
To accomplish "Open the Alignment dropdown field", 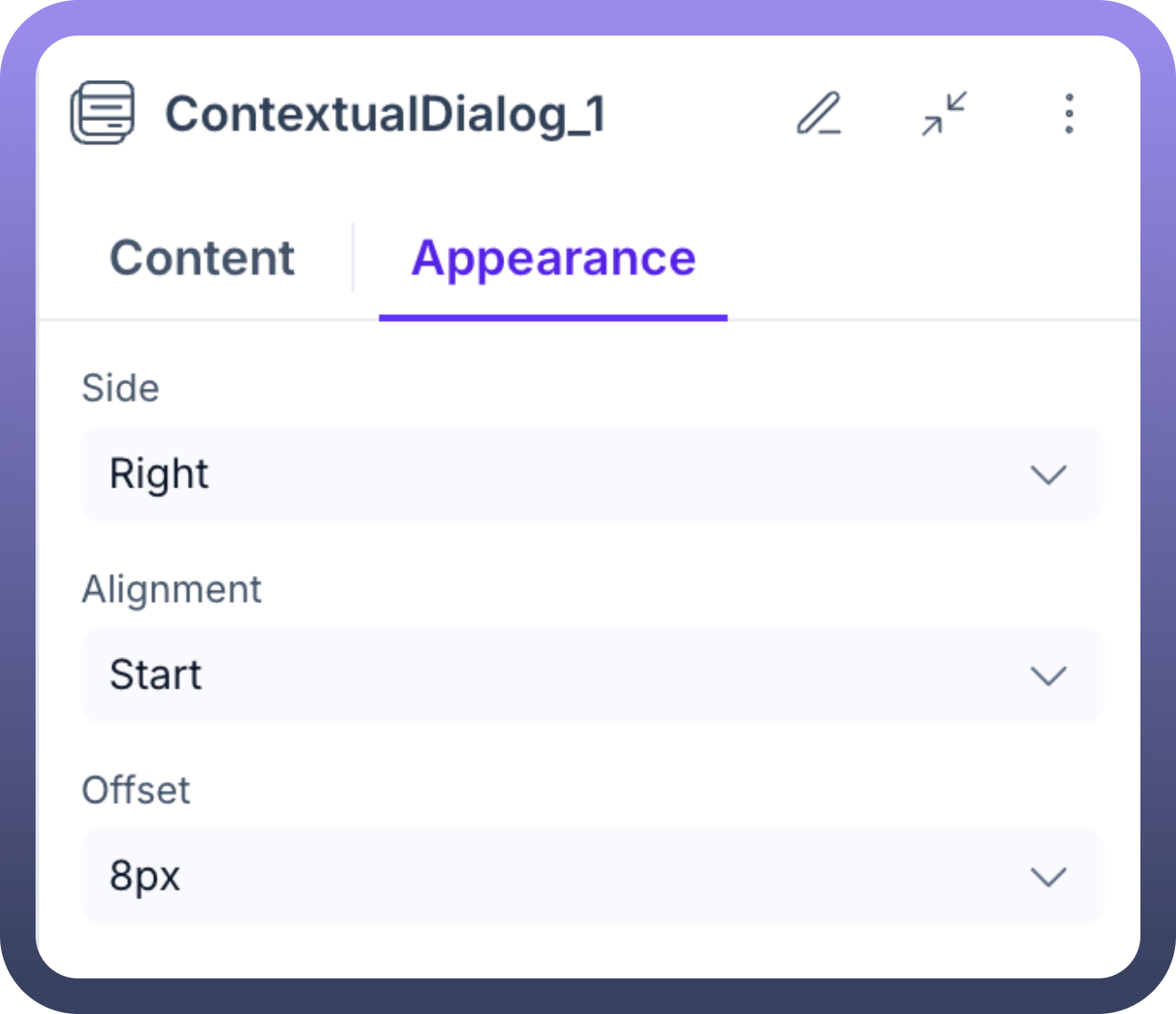I will [x=592, y=675].
